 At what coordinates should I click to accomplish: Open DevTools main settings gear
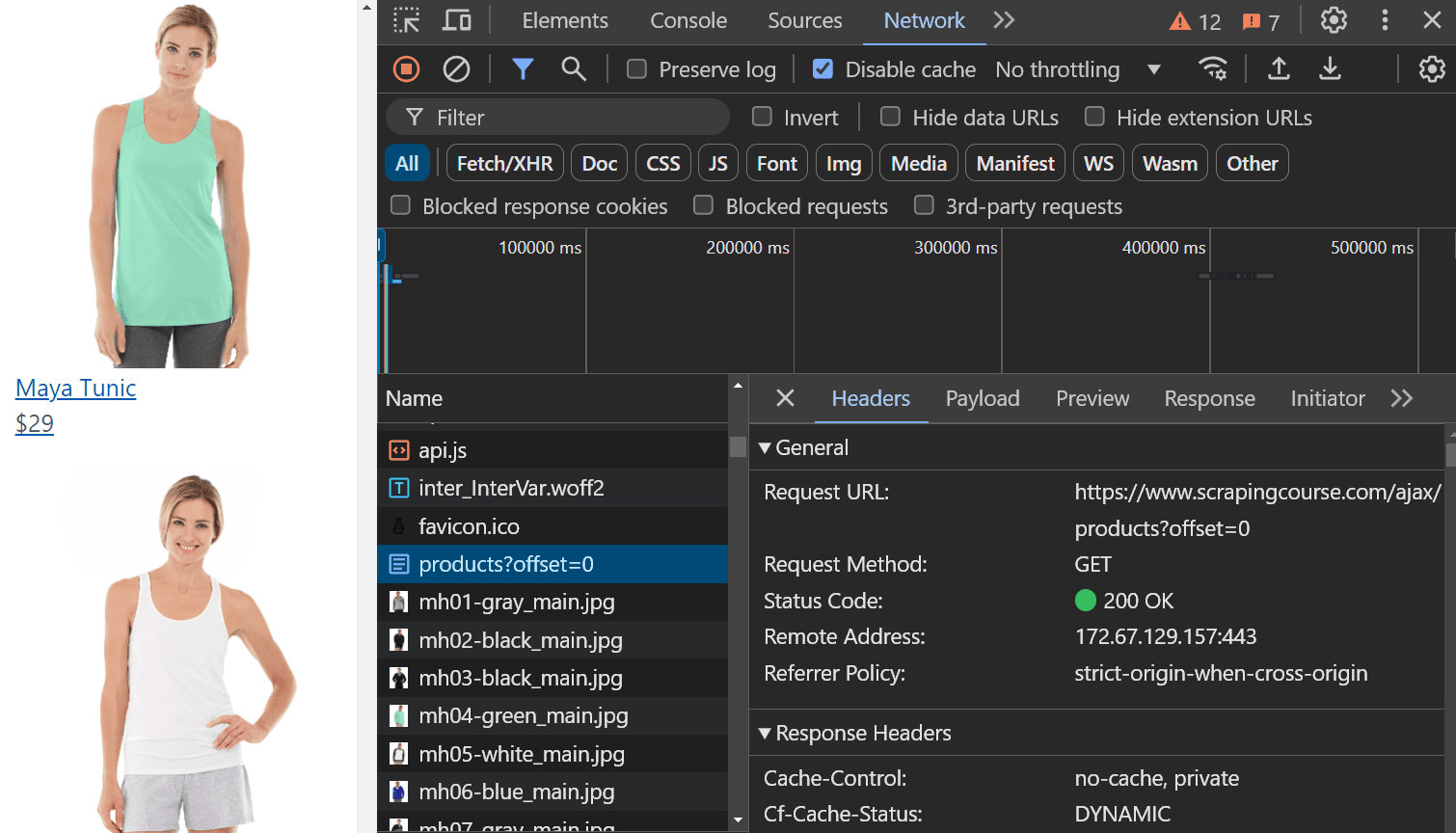[1334, 20]
